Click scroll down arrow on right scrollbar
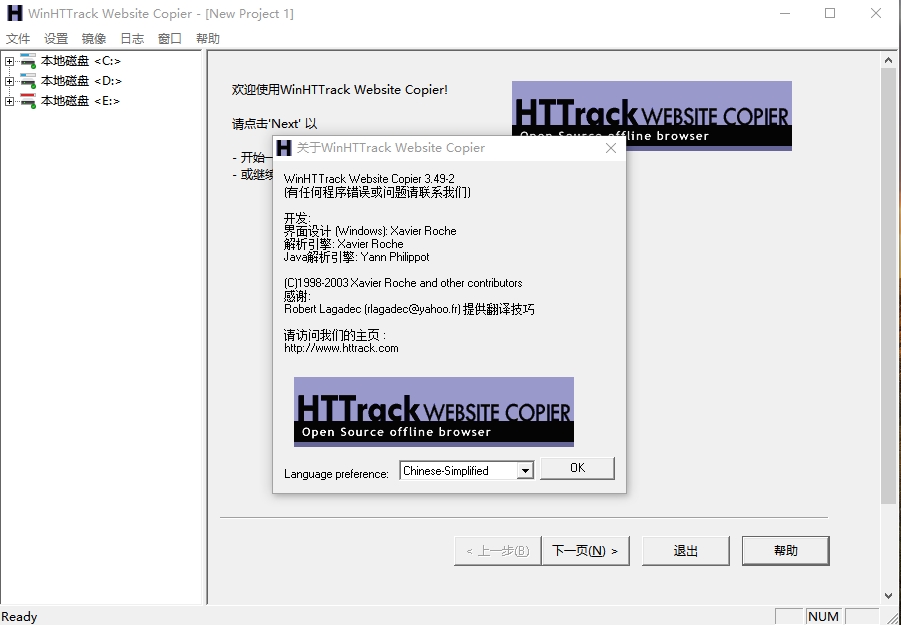 [x=888, y=596]
